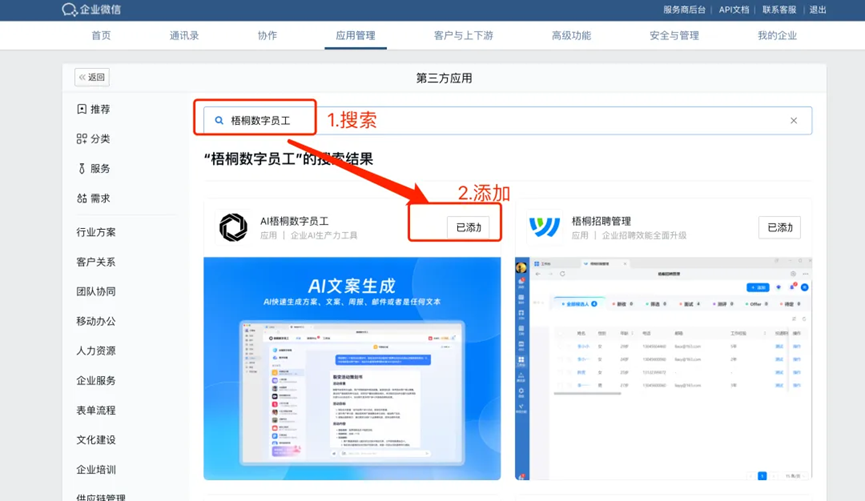Focus the 梧桐数字员工 search input field
The width and height of the screenshot is (865, 501).
click(508, 120)
